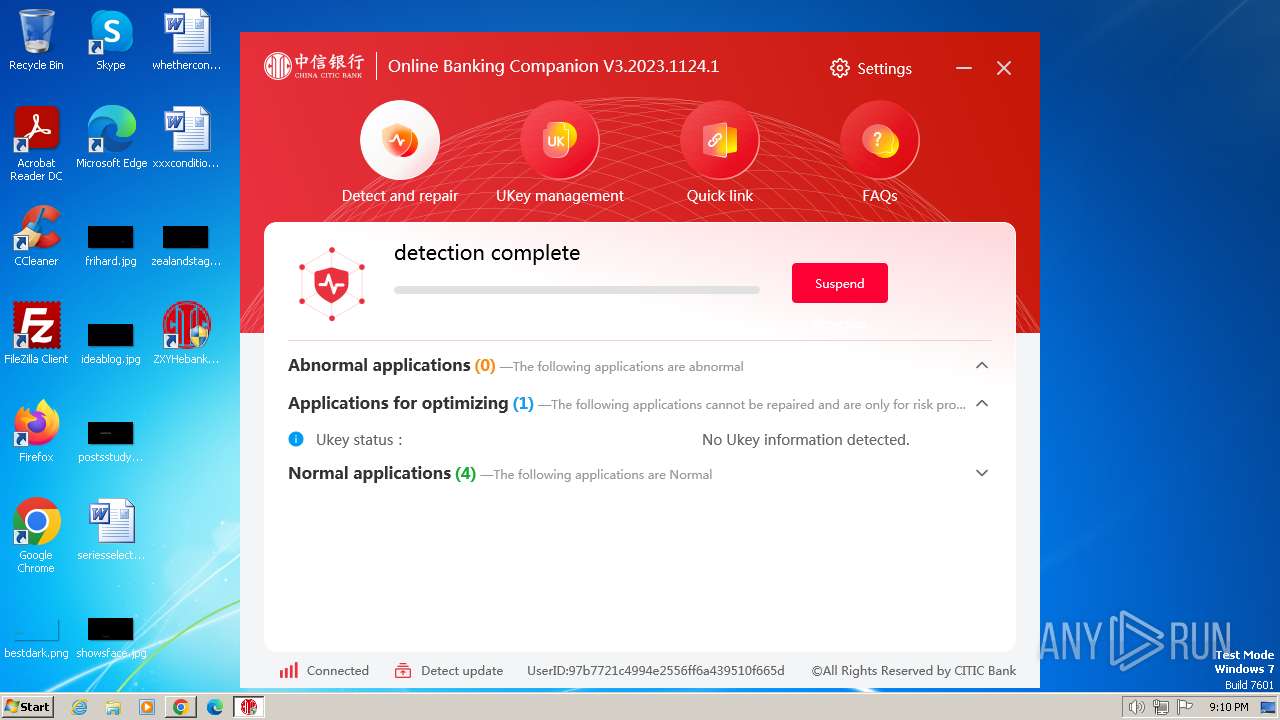Open Chrome from the taskbar
1280x720 pixels.
pyautogui.click(x=181, y=707)
